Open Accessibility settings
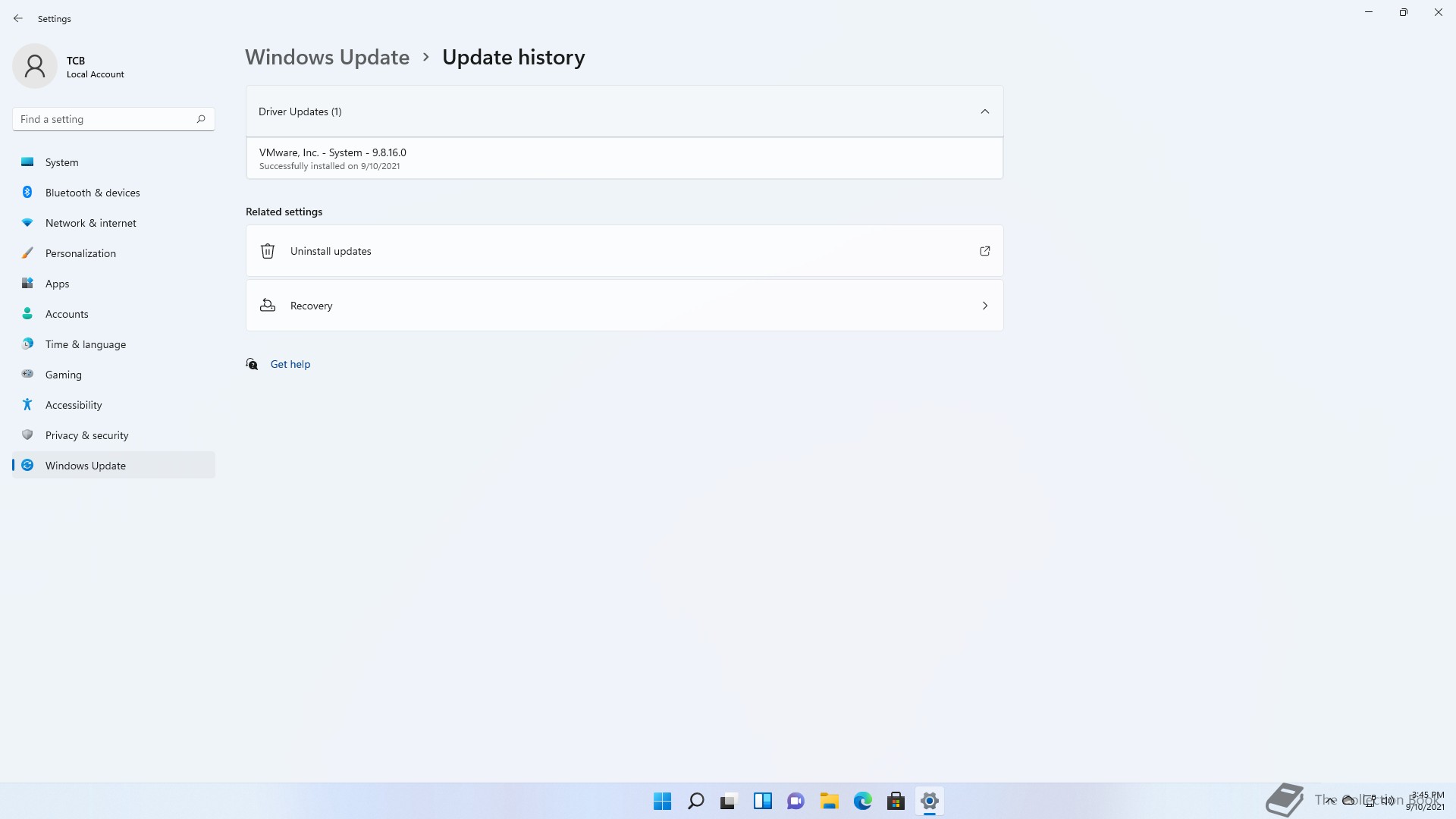Viewport: 1456px width, 819px height. (x=114, y=405)
